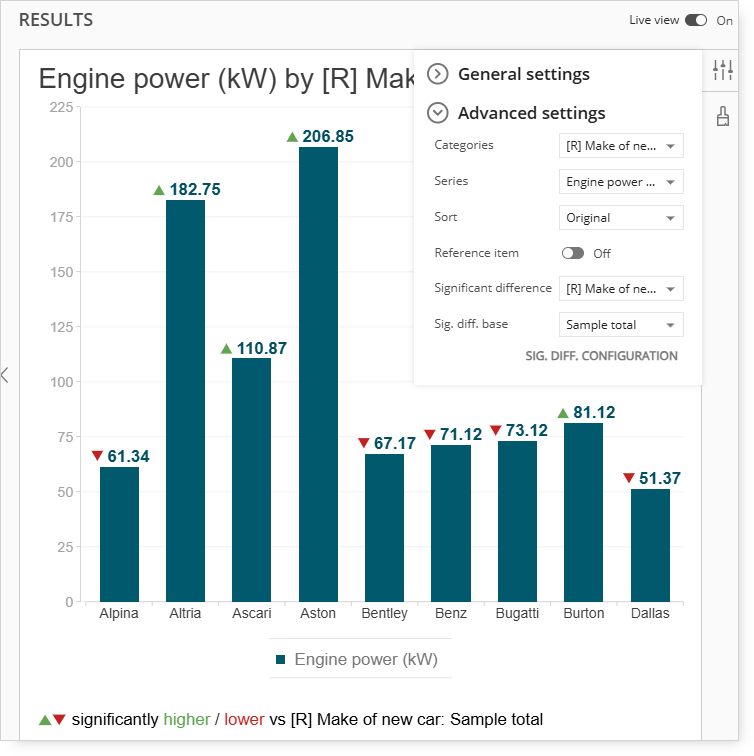
Task: Click the Alpina axis label
Action: pyautogui.click(x=119, y=613)
